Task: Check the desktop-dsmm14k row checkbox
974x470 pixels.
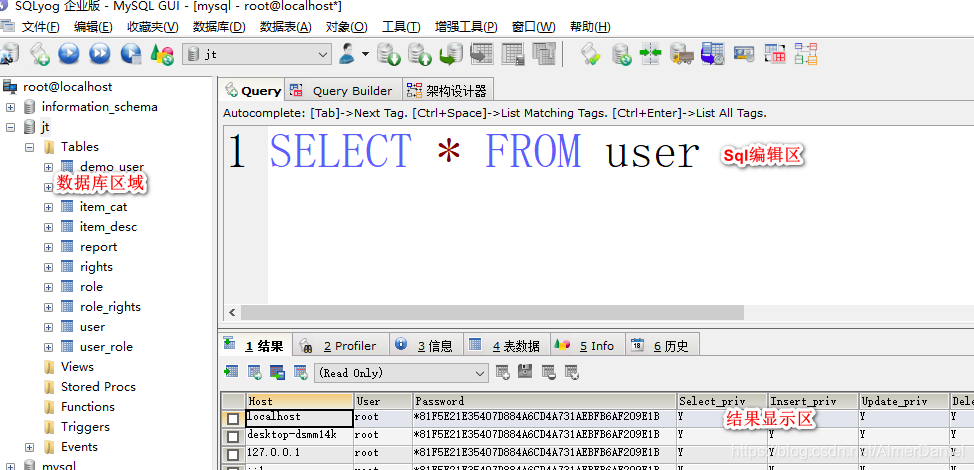Action: [x=233, y=437]
